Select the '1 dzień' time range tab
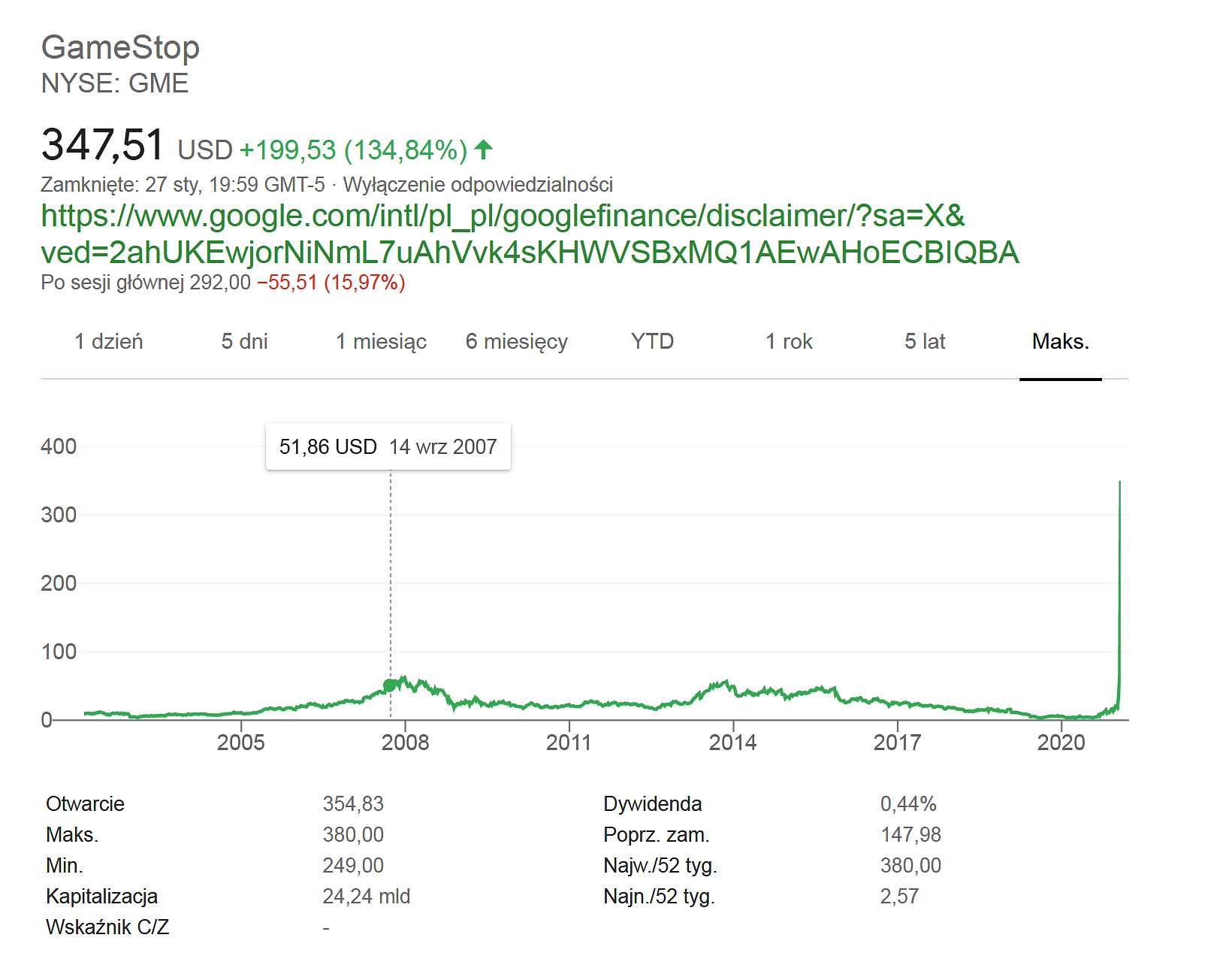Screen dimensions: 1232x977 [x=108, y=342]
